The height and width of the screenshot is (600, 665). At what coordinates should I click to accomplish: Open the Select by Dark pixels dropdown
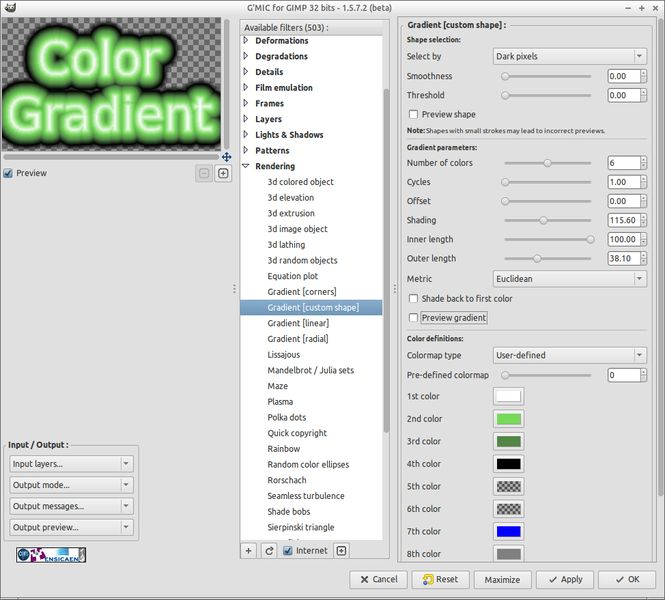point(570,56)
